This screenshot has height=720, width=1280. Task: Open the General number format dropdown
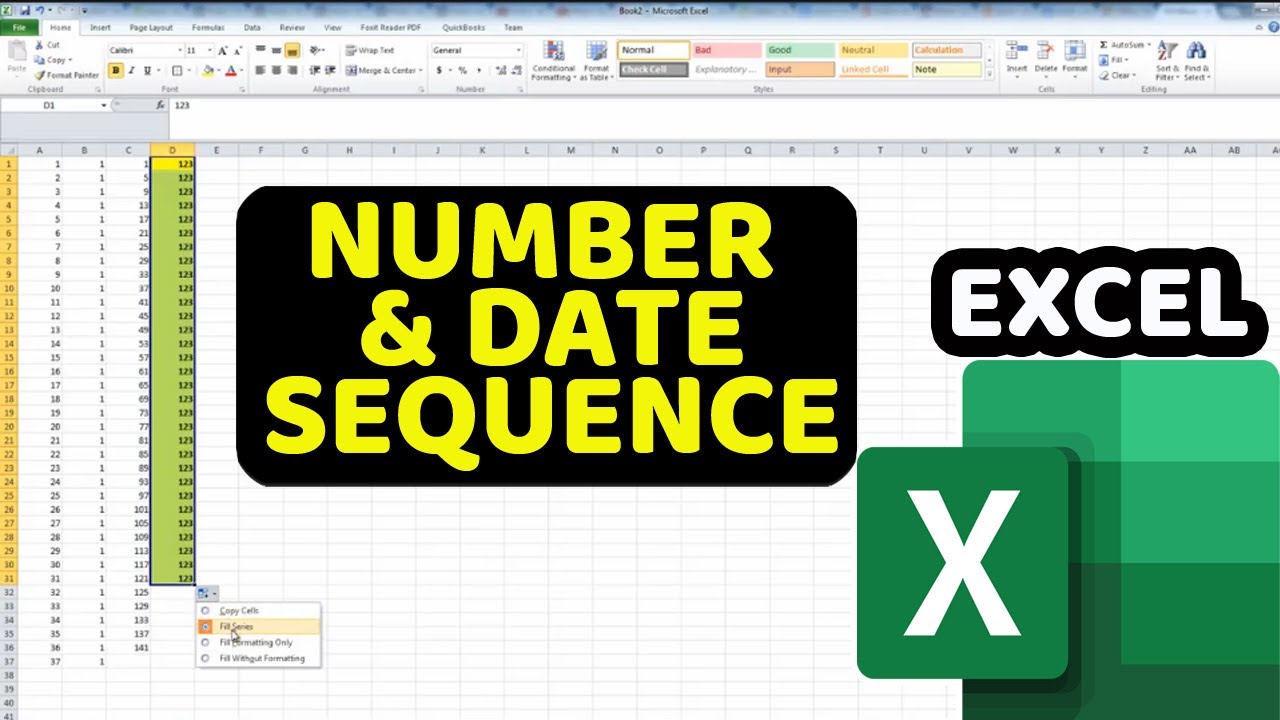(518, 50)
